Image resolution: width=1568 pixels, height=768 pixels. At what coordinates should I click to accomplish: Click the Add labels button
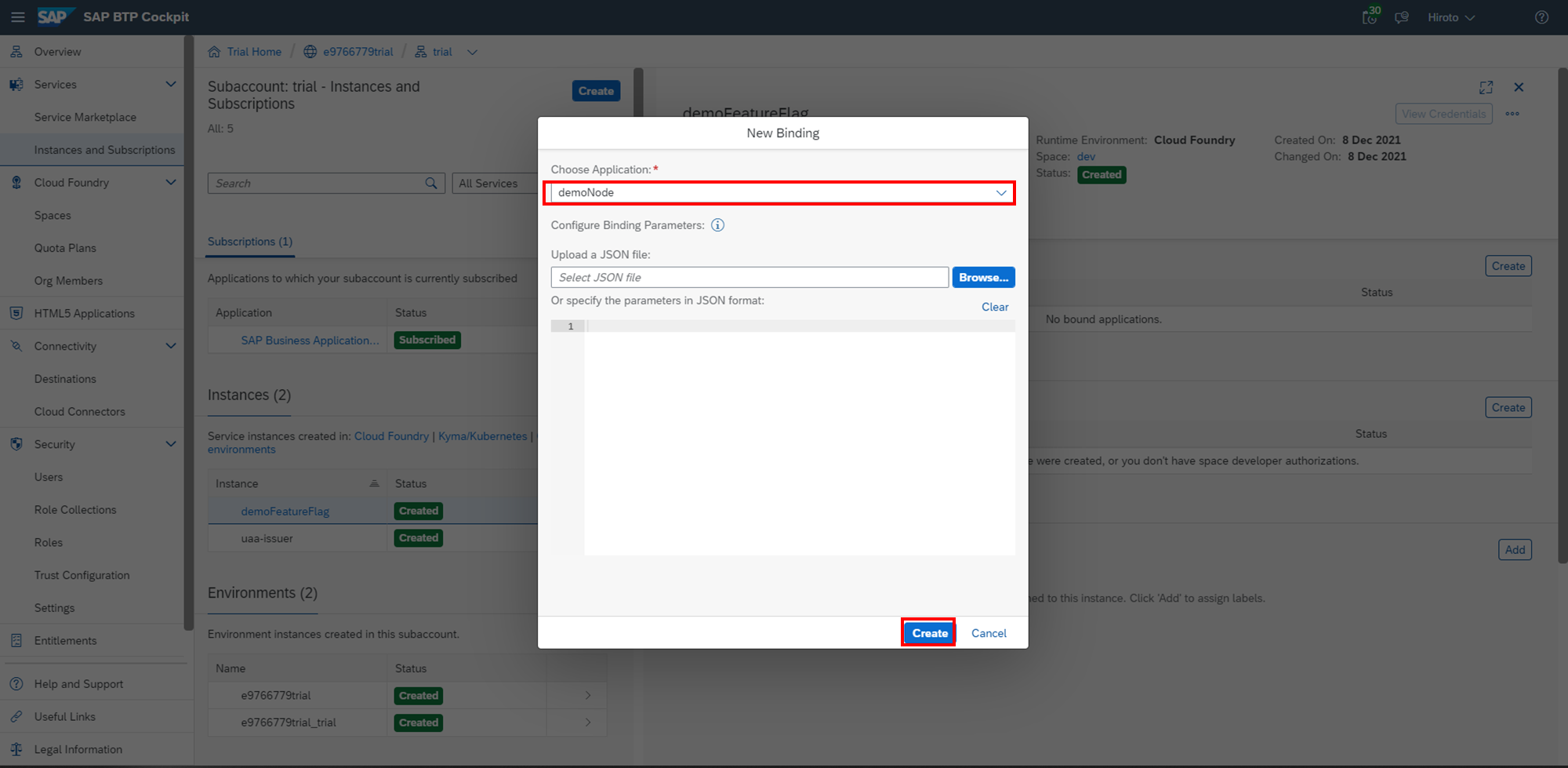[1515, 550]
